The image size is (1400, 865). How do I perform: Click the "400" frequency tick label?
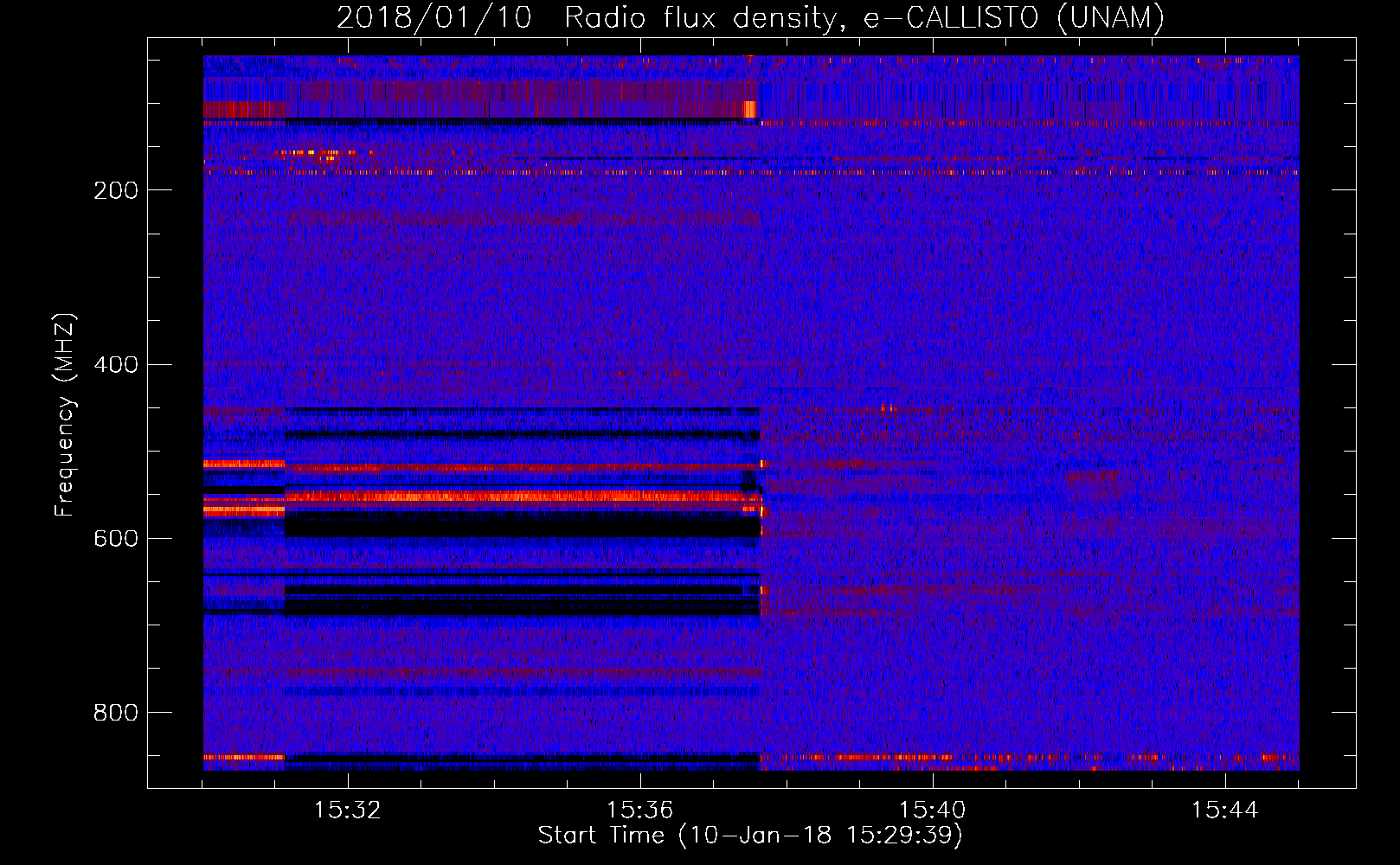[116, 364]
